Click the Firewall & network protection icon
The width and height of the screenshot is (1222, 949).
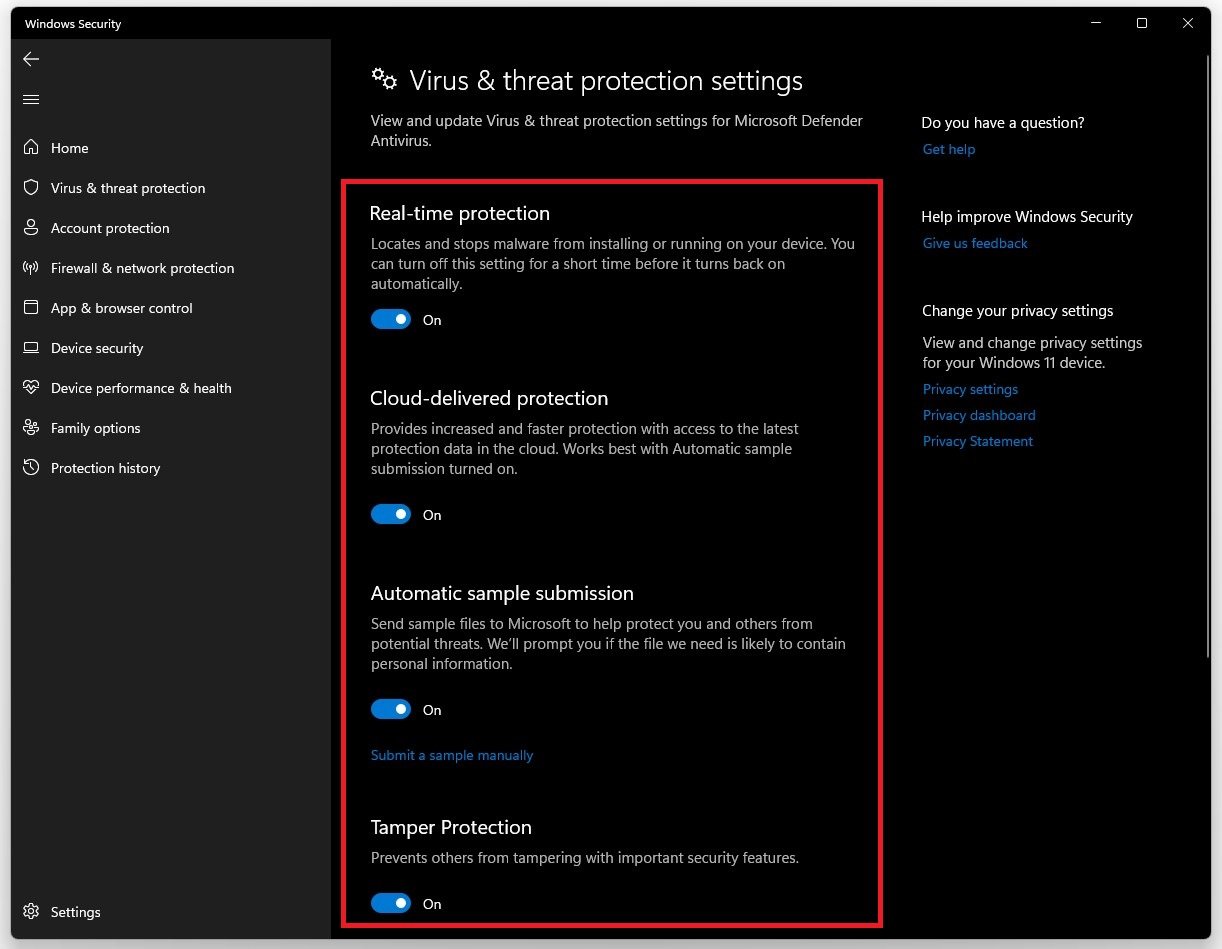click(x=31, y=268)
